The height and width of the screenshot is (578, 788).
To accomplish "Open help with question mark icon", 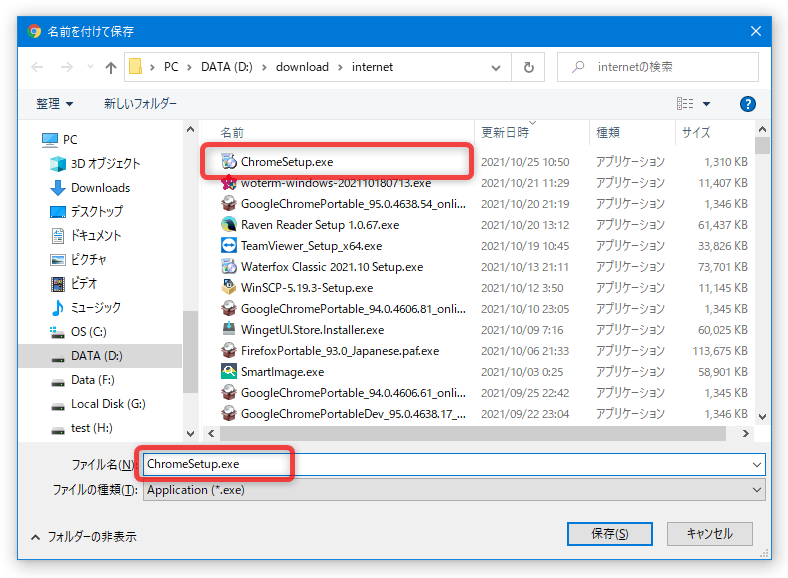I will [x=747, y=104].
